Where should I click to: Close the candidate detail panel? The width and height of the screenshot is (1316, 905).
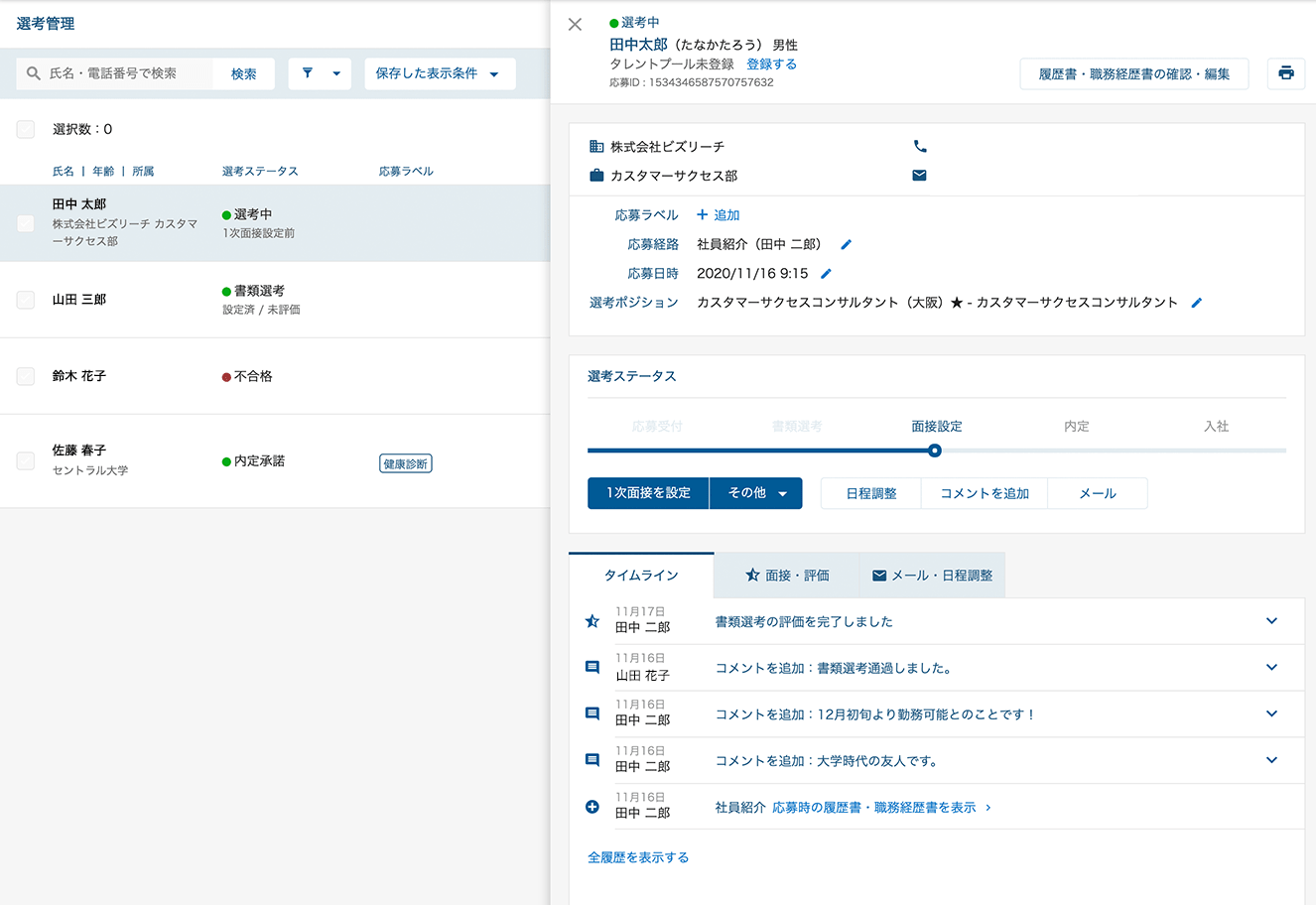point(575,25)
